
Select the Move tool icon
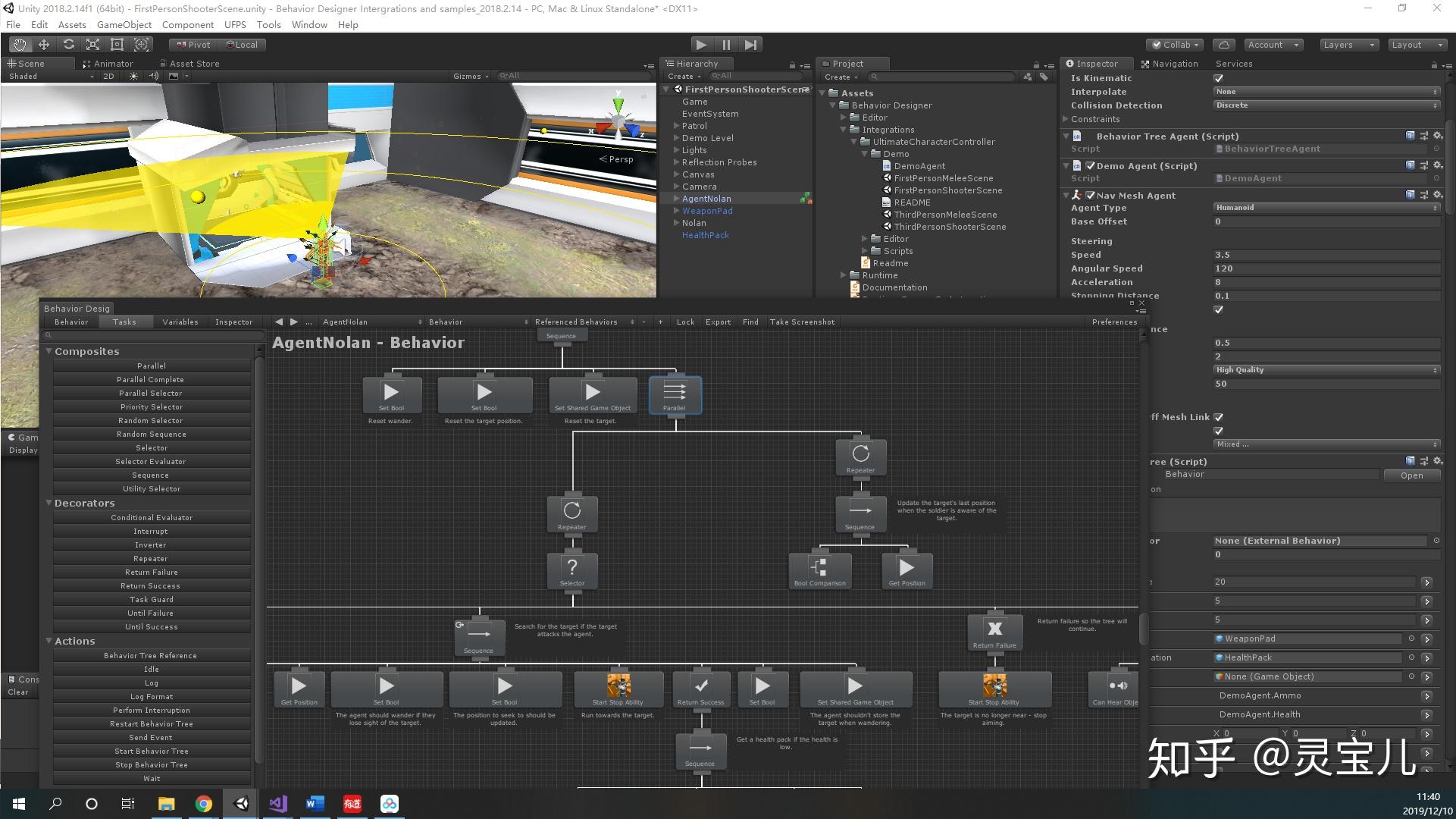coord(44,45)
